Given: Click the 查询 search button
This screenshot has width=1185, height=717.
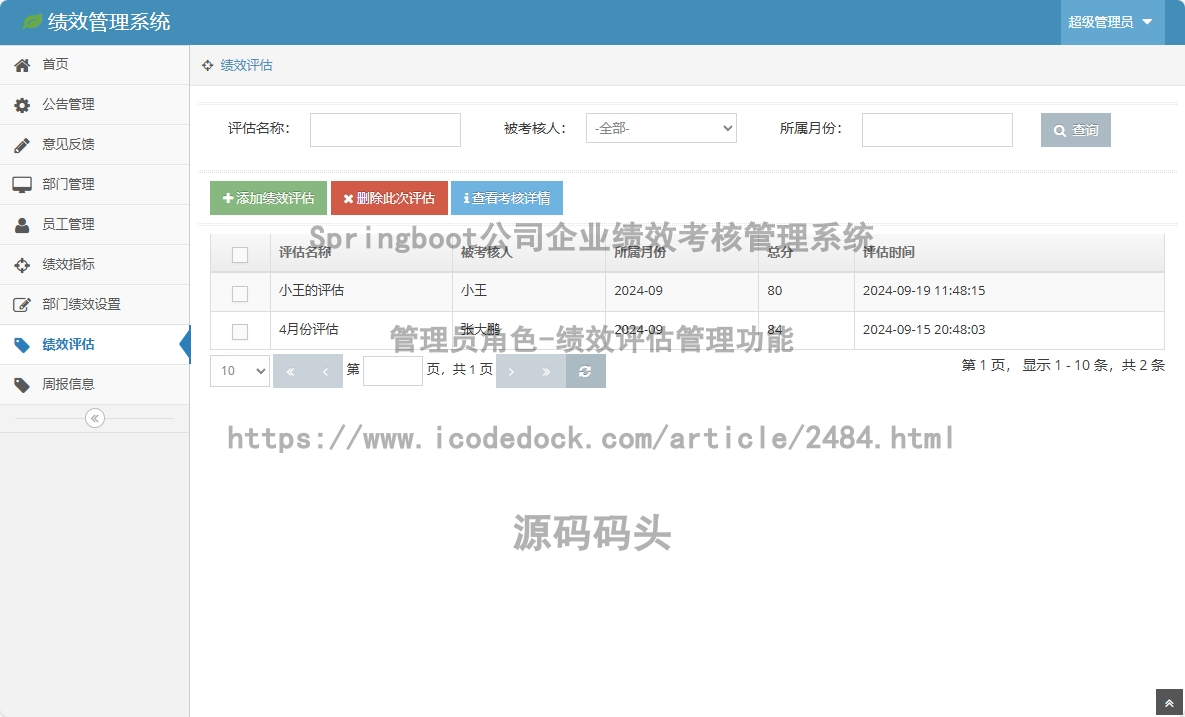Looking at the screenshot, I should click(x=1075, y=130).
